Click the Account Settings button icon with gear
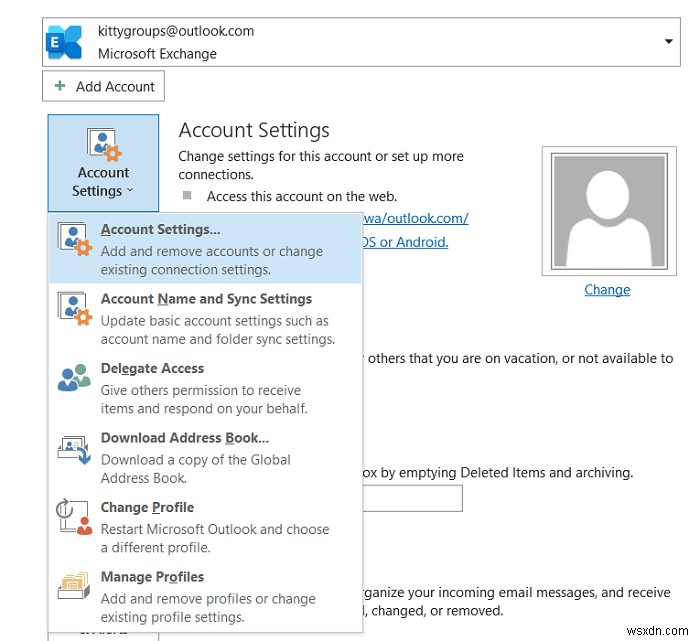 click(104, 145)
